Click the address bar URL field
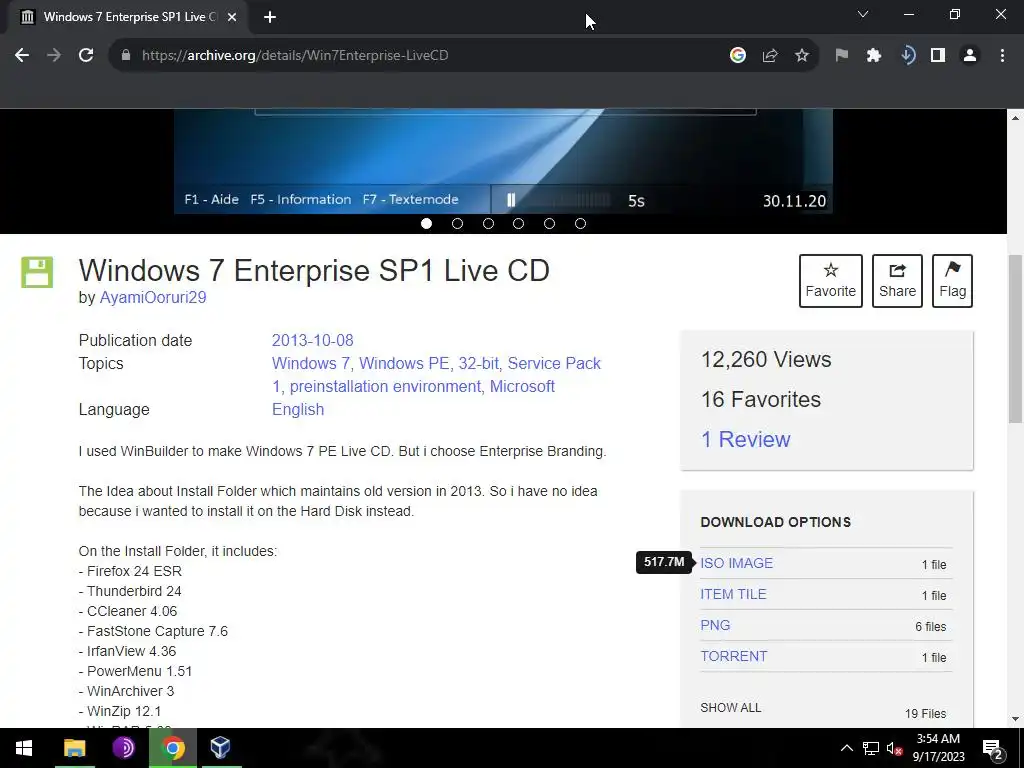Screen dimensions: 1024x768 418,56
